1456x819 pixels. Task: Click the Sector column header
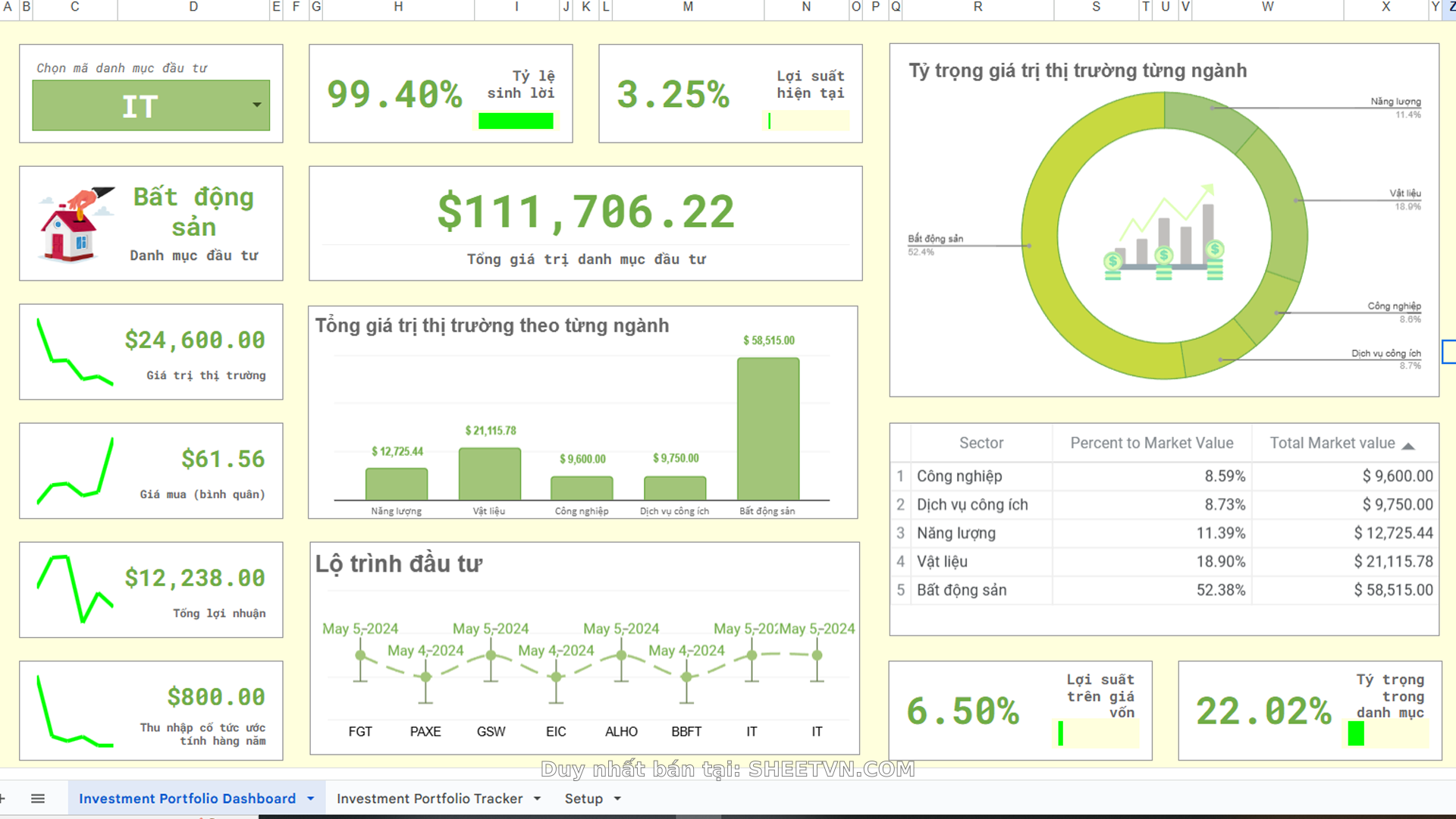click(x=981, y=443)
